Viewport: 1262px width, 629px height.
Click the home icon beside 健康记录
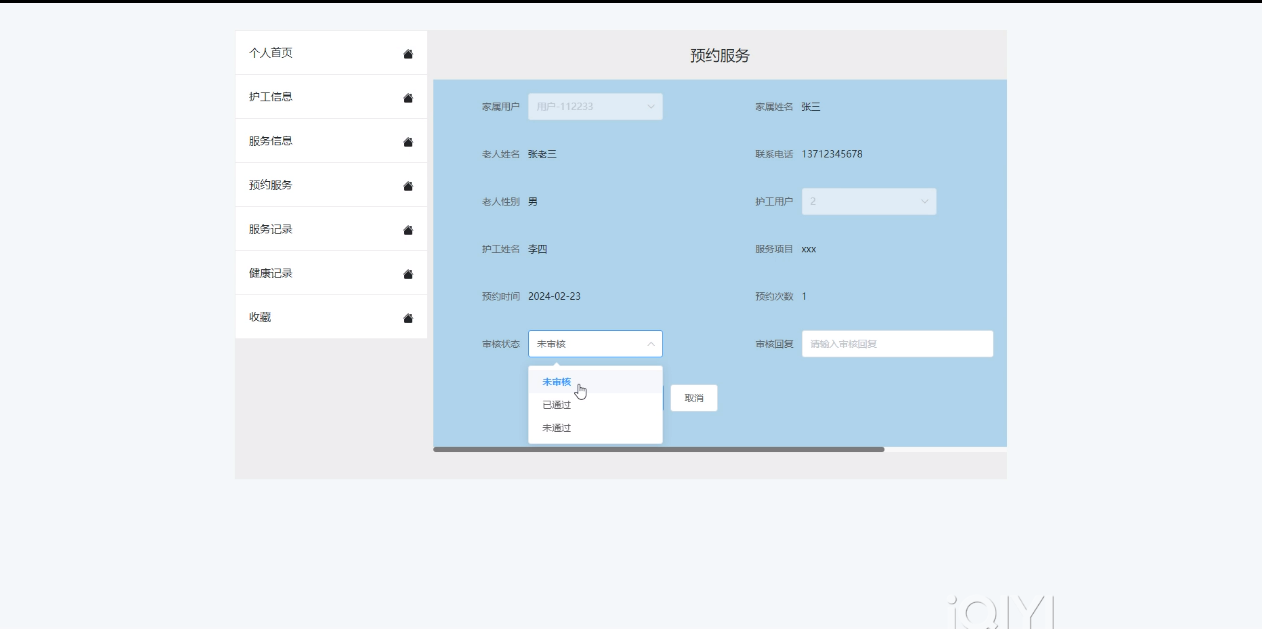(x=408, y=274)
